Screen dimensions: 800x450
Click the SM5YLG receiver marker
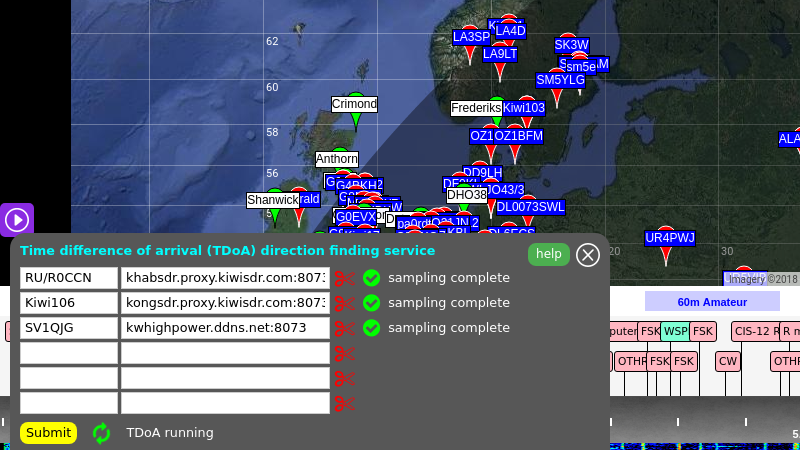560,80
